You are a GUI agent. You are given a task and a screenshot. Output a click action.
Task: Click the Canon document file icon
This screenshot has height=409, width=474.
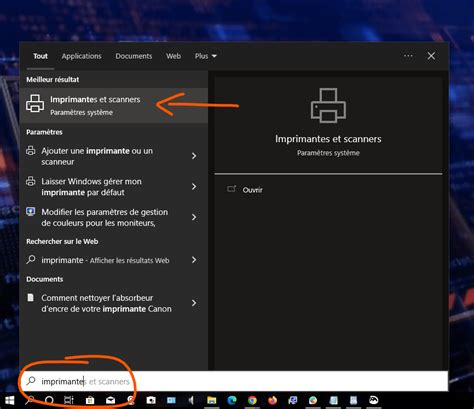[x=30, y=297]
